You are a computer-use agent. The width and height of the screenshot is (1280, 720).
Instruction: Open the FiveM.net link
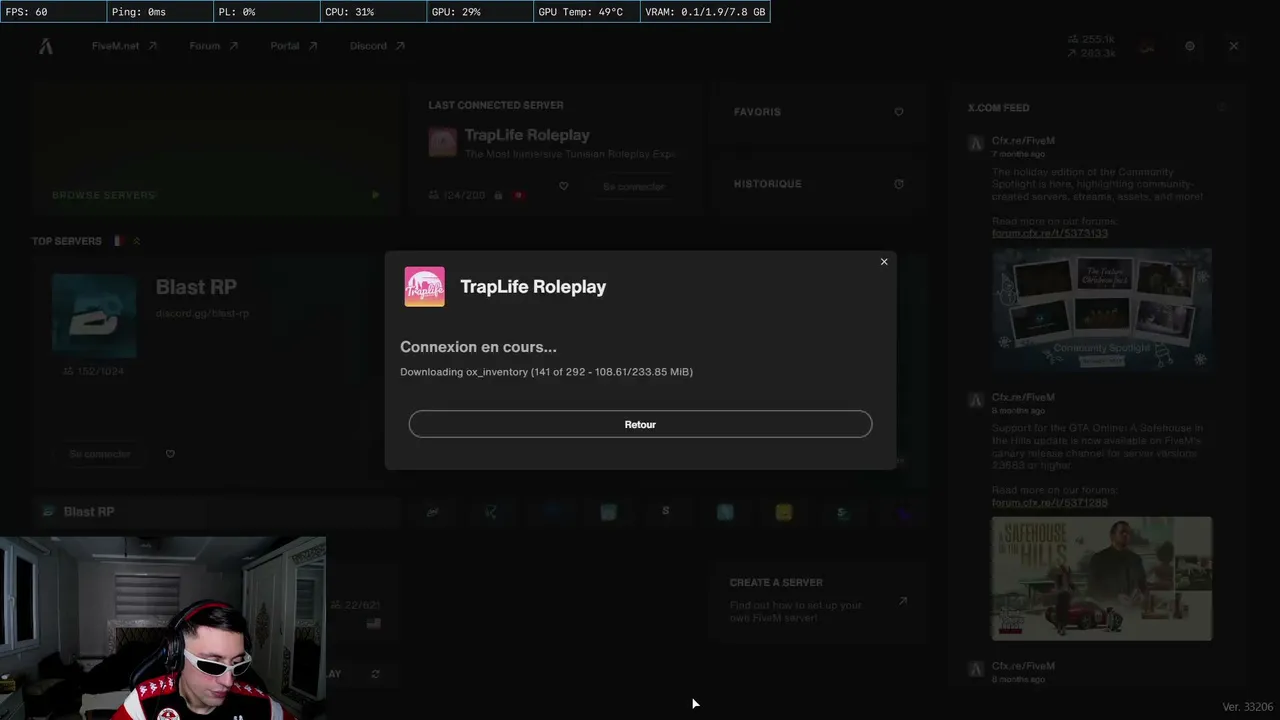[124, 46]
